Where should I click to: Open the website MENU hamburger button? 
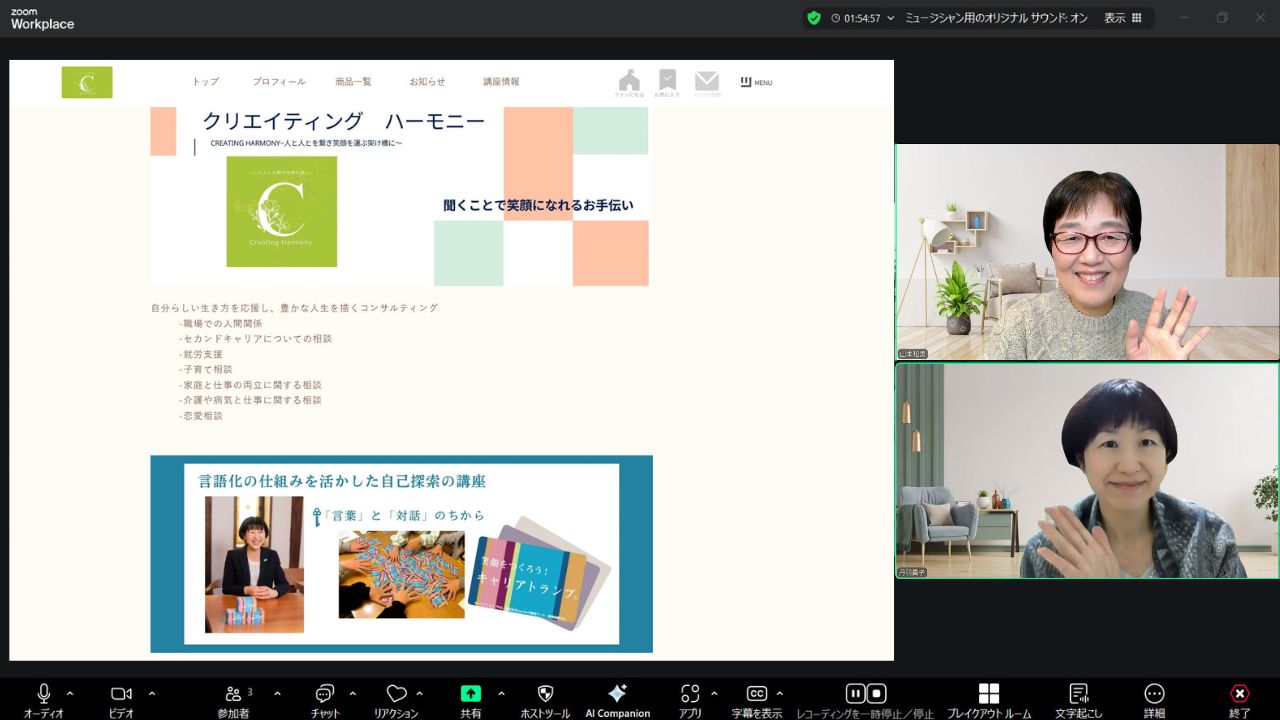(756, 82)
